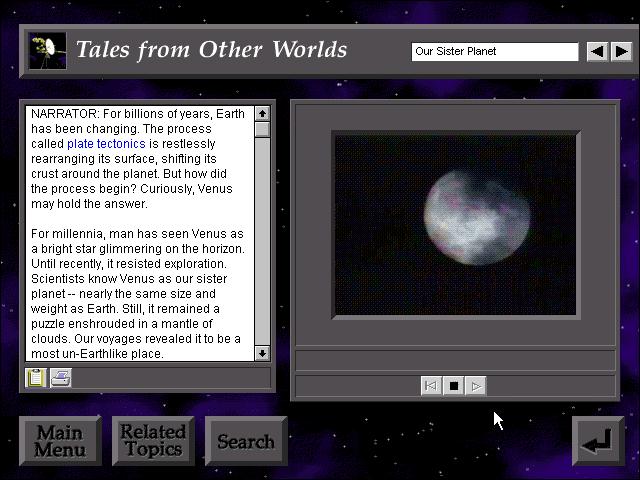Click the scrollbar thumb in the text panel

tap(262, 129)
